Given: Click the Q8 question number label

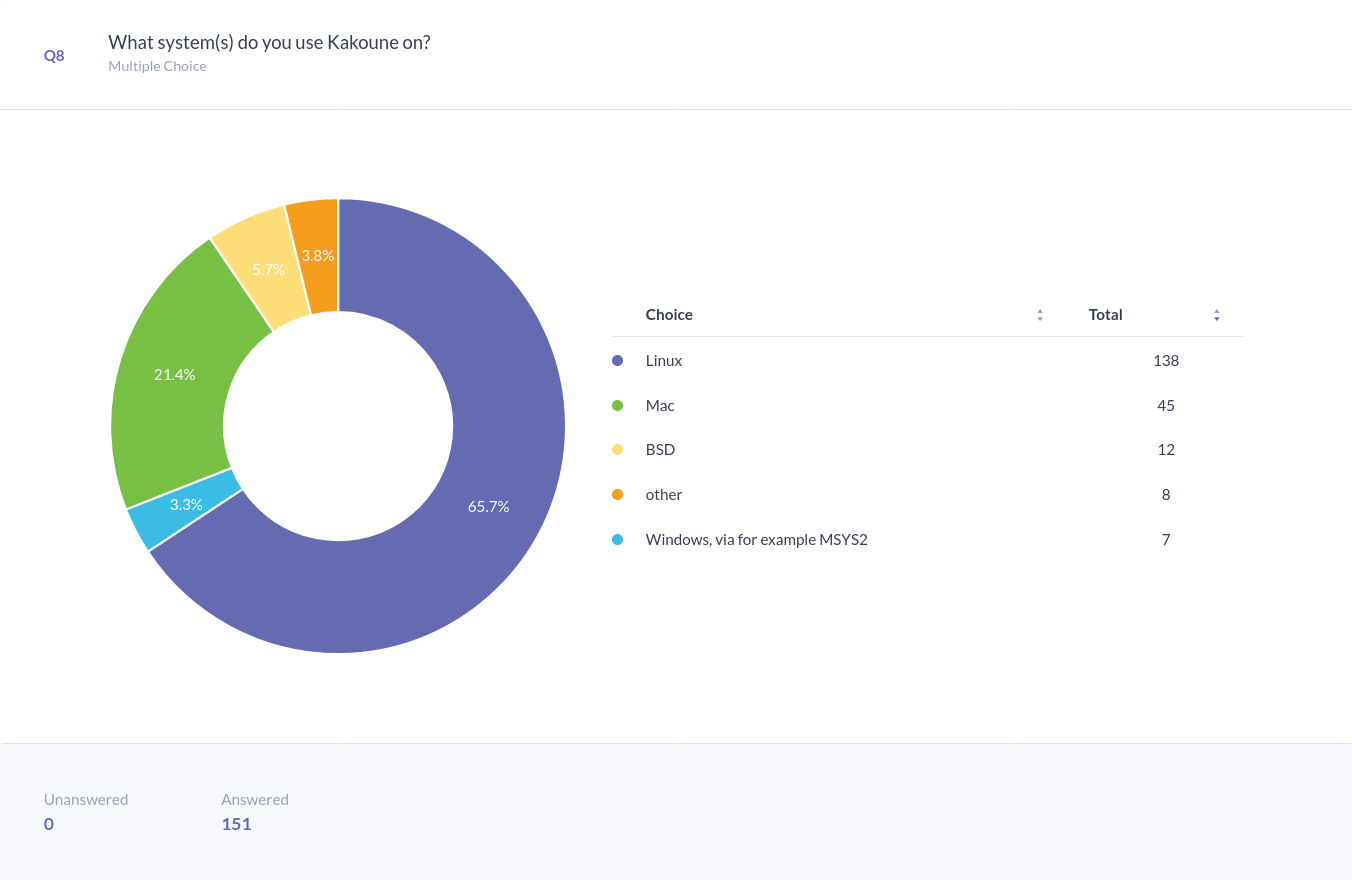Looking at the screenshot, I should point(54,56).
